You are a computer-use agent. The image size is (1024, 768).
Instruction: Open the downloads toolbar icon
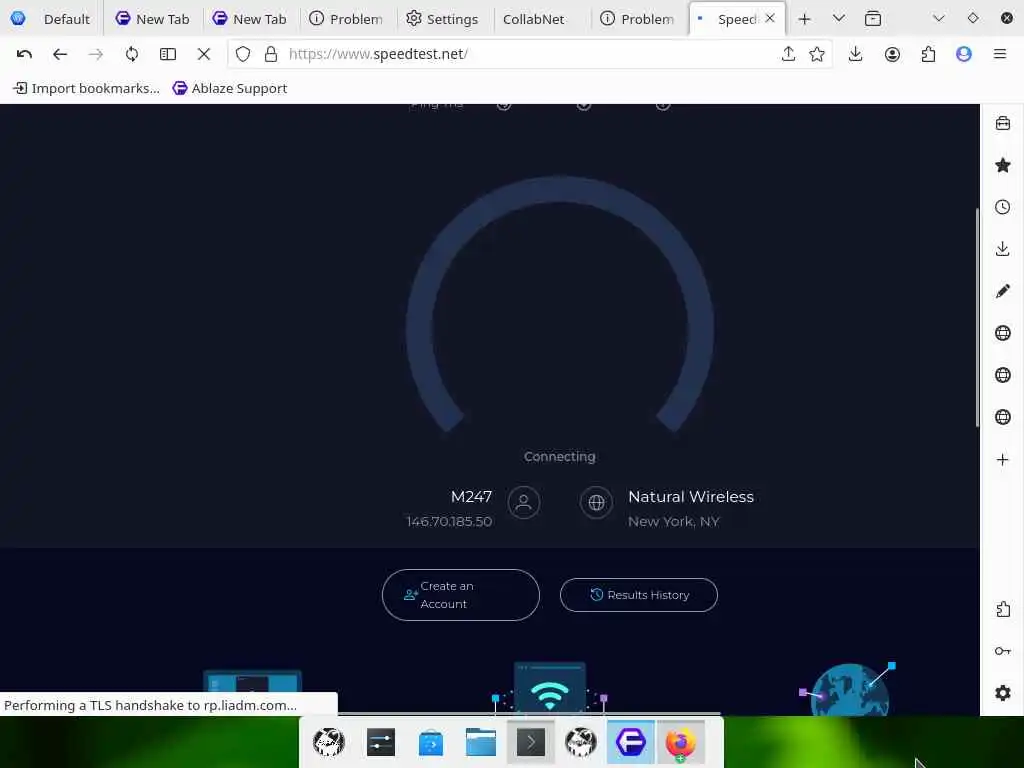point(856,54)
